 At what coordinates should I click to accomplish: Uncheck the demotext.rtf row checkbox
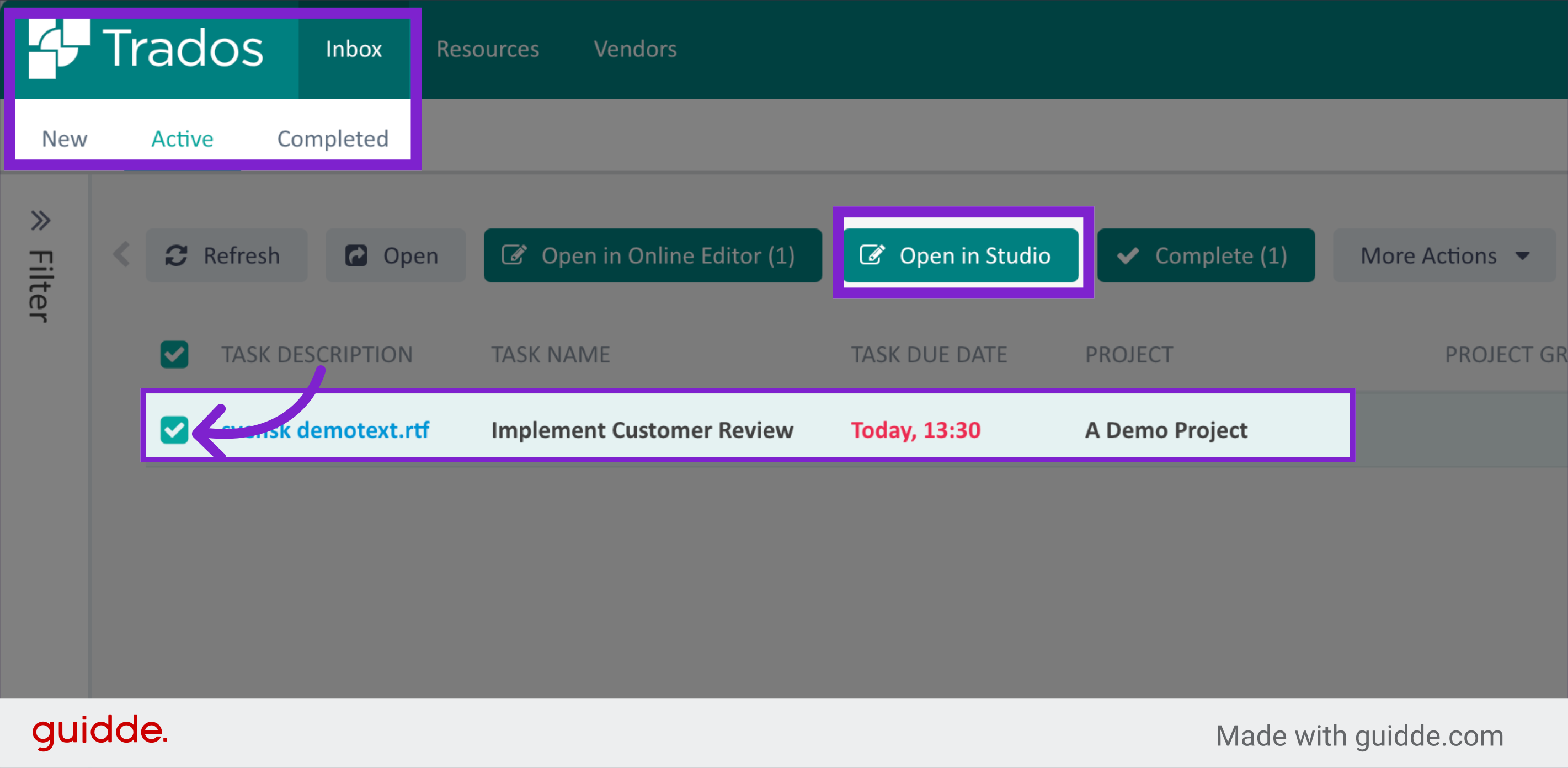click(174, 430)
